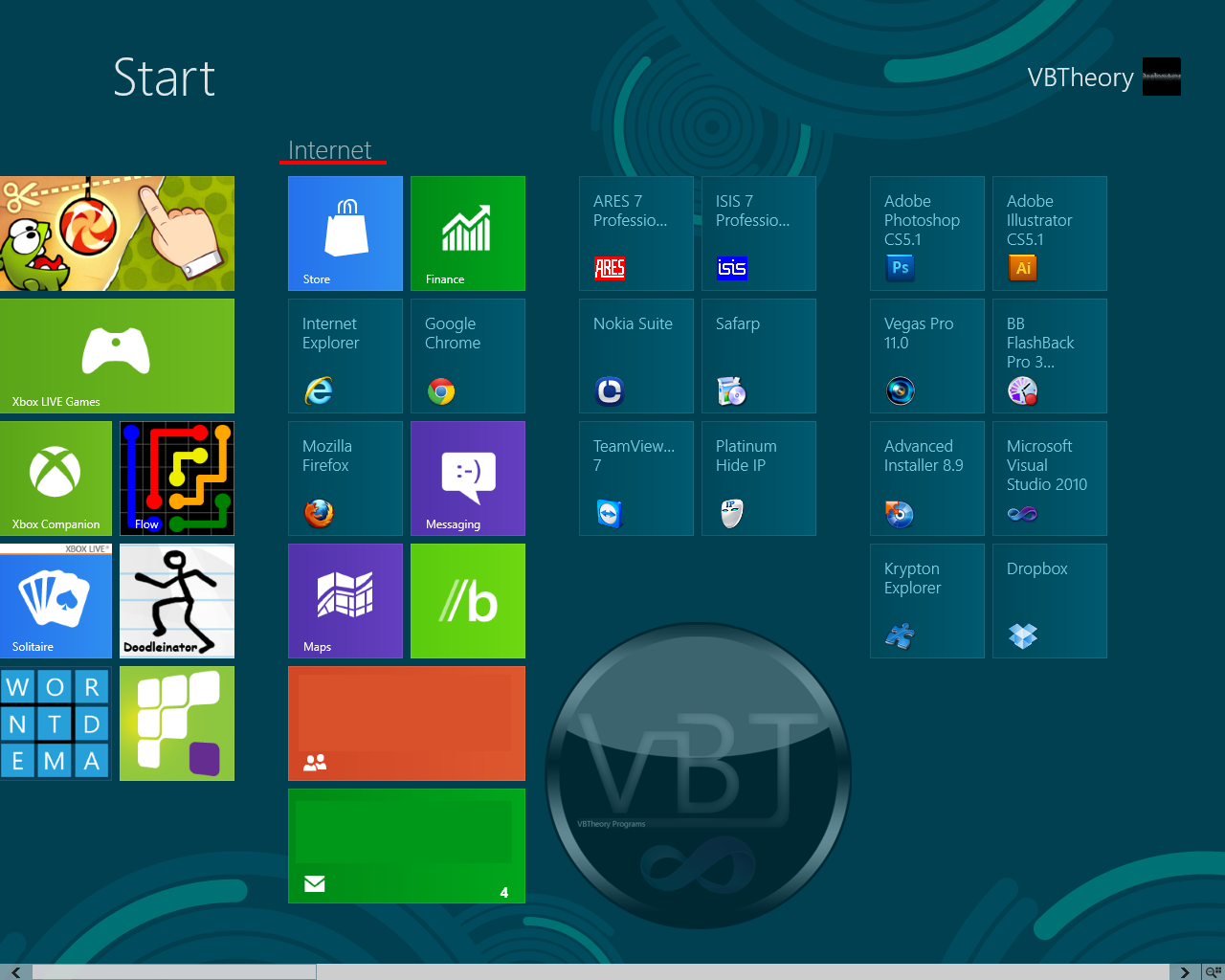
Task: Open Vegas Pro 11.0
Action: (x=927, y=356)
